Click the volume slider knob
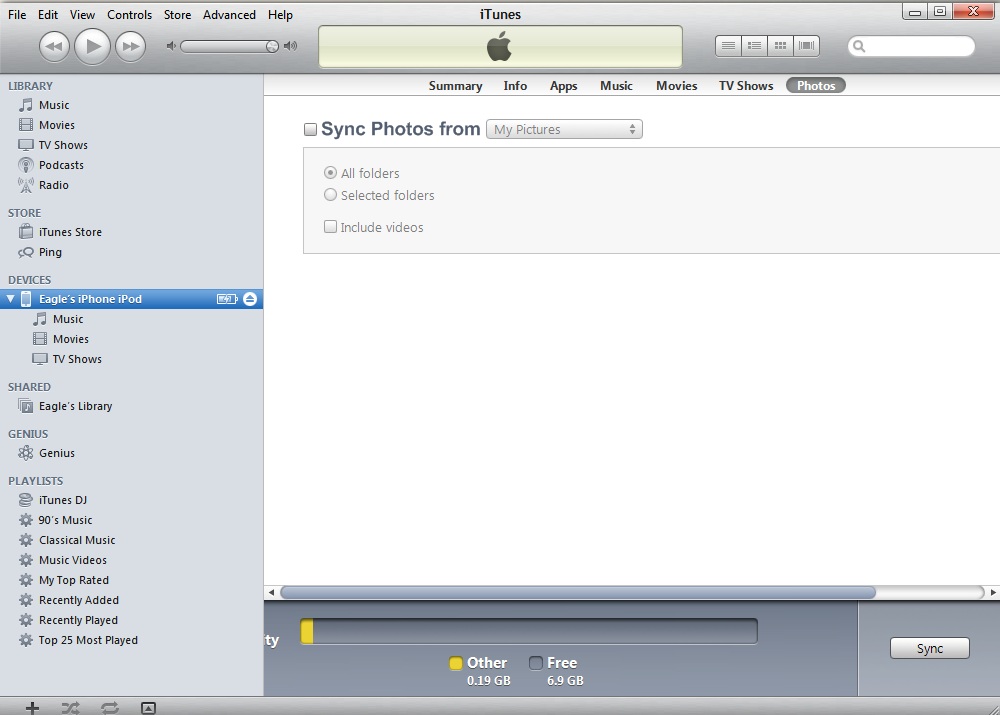This screenshot has width=1000, height=715. 272,46
